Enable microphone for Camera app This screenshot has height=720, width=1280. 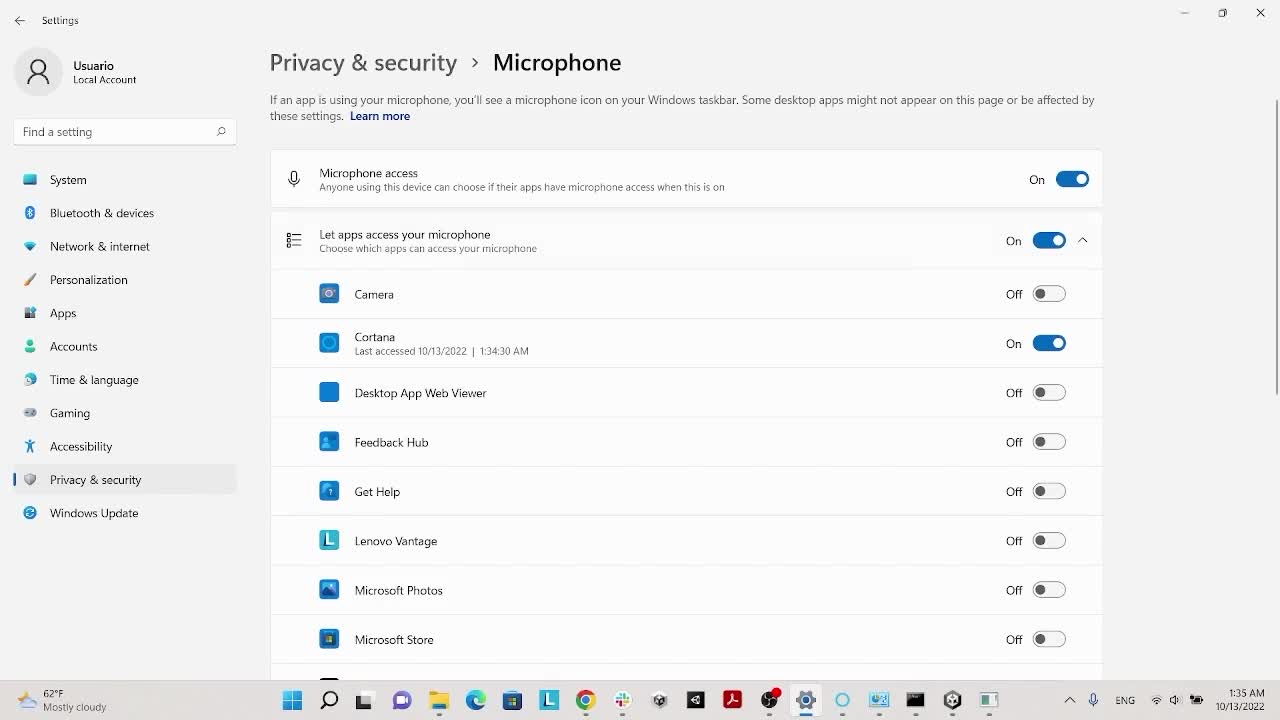(x=1049, y=294)
